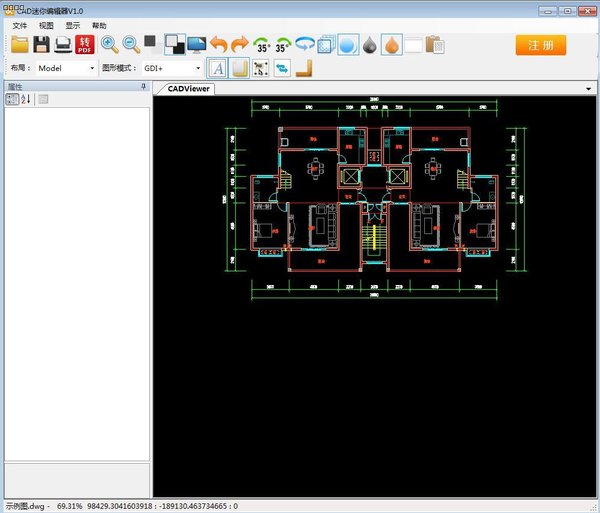Click the print icon

pos(62,44)
